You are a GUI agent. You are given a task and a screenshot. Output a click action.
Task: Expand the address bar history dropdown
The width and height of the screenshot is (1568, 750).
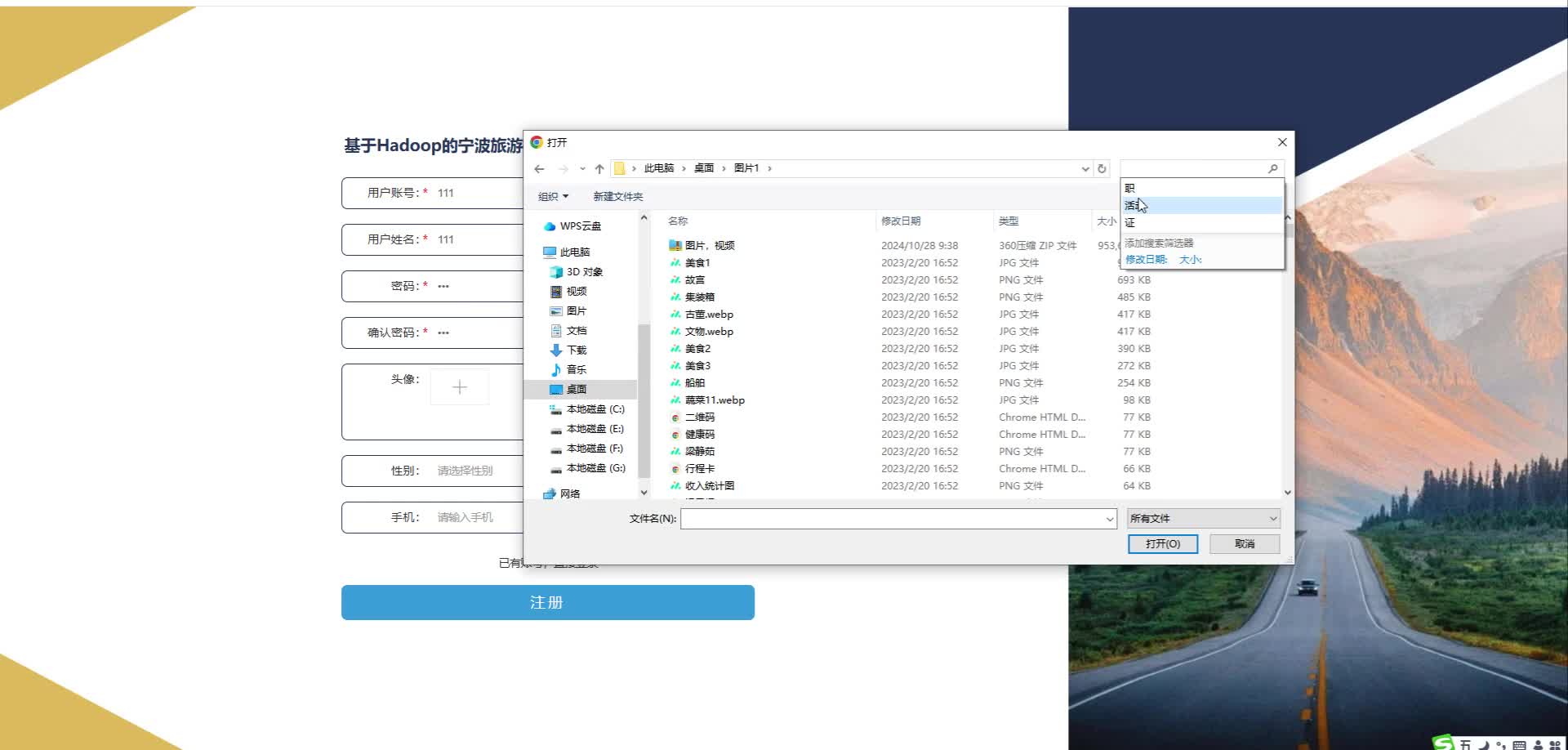pos(1085,169)
